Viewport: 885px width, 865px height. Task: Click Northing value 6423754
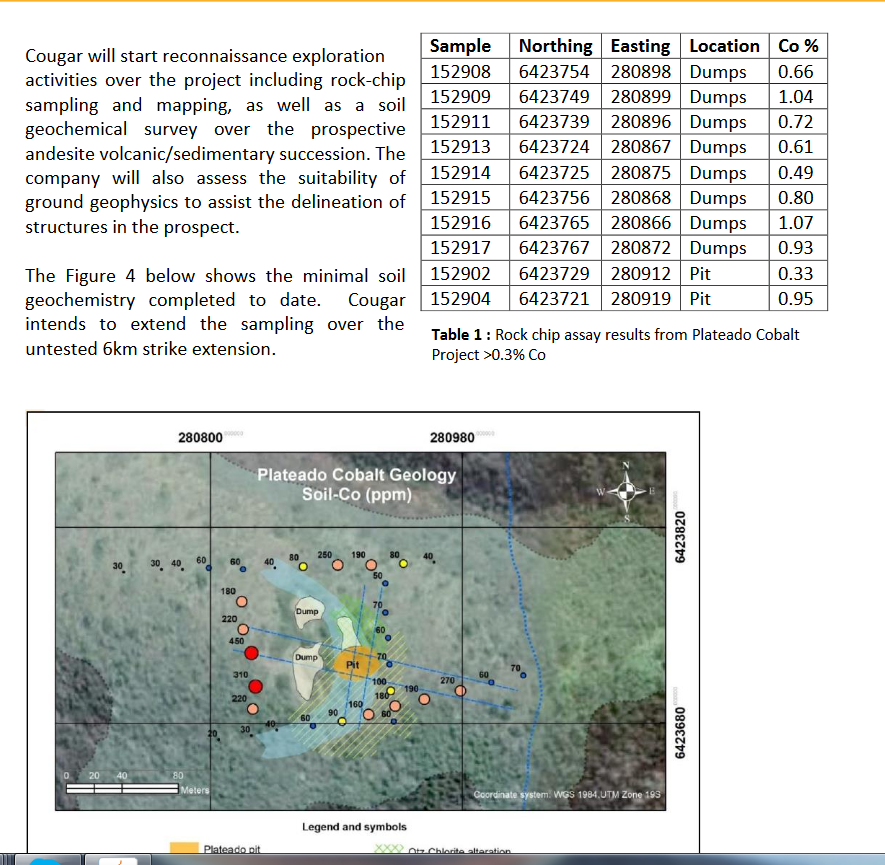click(x=554, y=72)
